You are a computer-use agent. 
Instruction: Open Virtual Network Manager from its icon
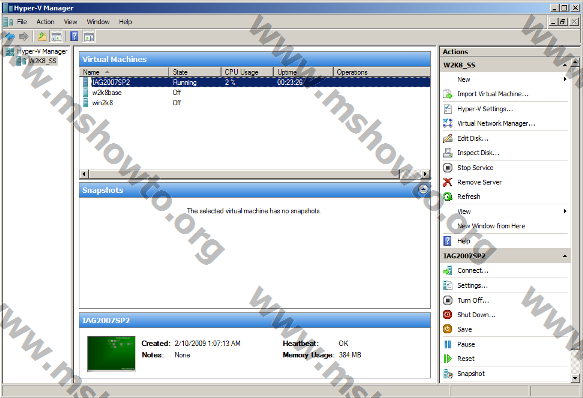pos(448,123)
